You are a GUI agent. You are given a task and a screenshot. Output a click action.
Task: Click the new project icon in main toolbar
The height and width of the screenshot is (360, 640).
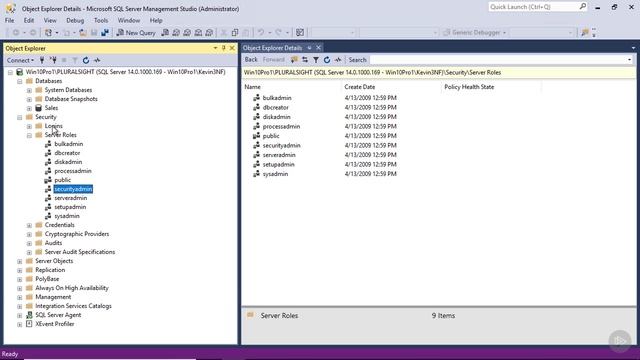click(49, 33)
